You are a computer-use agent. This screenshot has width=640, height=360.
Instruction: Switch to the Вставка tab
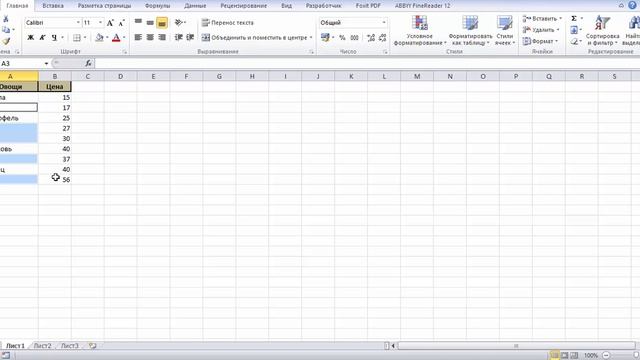(53, 6)
